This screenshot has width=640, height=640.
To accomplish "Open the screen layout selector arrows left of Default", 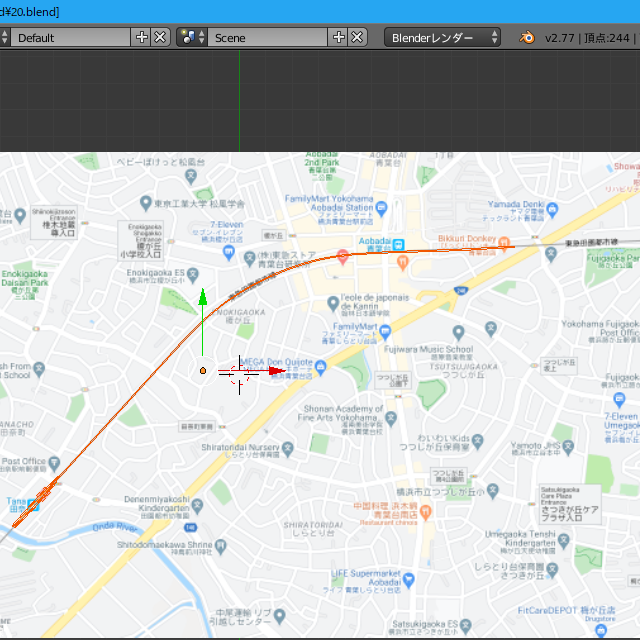I will point(4,38).
